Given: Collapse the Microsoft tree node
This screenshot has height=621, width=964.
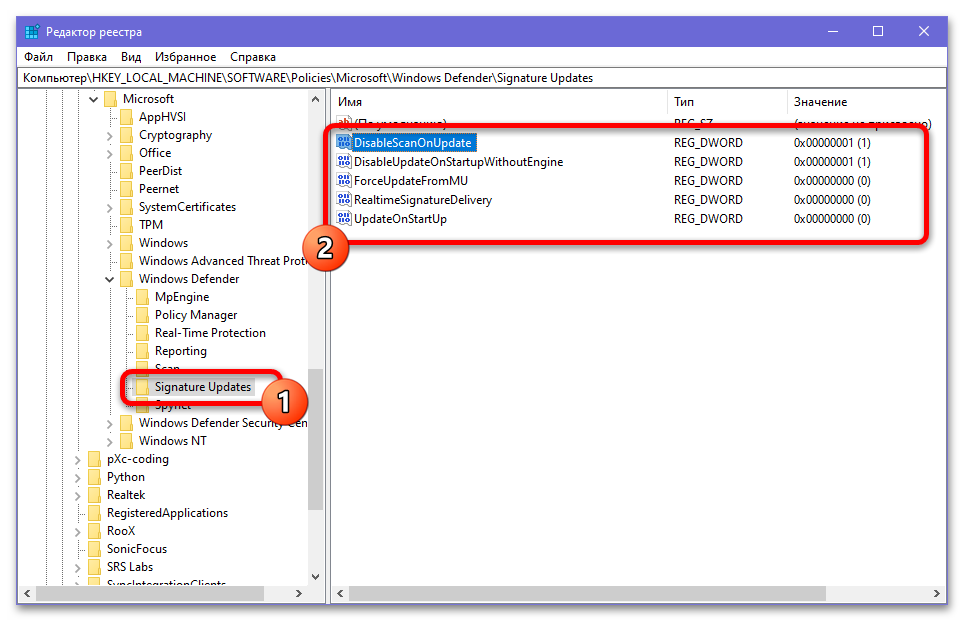Looking at the screenshot, I should [93, 99].
